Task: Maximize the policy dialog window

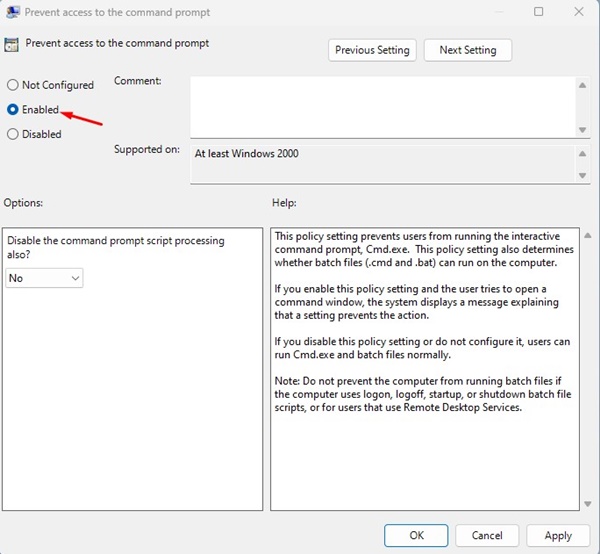Action: pyautogui.click(x=538, y=12)
